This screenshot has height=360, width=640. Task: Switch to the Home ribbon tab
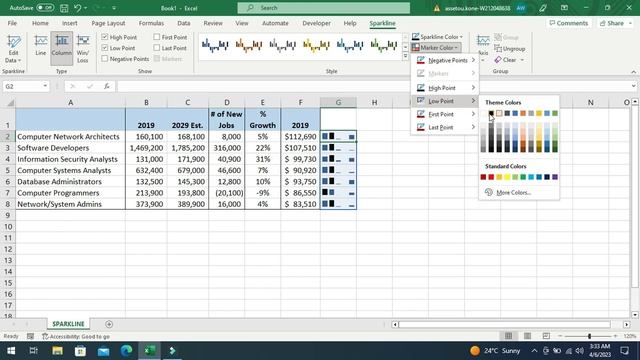point(40,23)
